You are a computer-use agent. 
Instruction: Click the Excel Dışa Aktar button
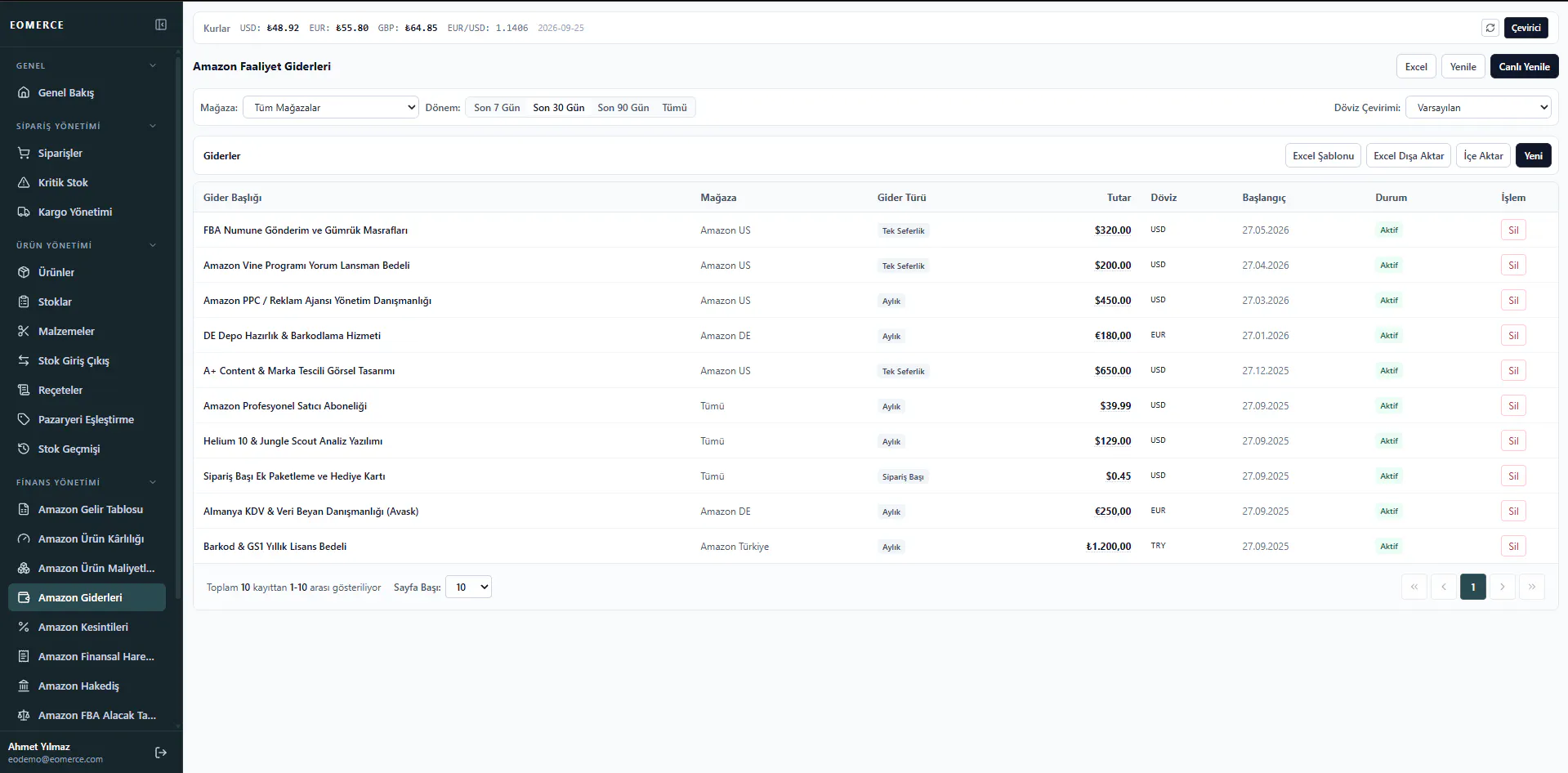coord(1409,155)
